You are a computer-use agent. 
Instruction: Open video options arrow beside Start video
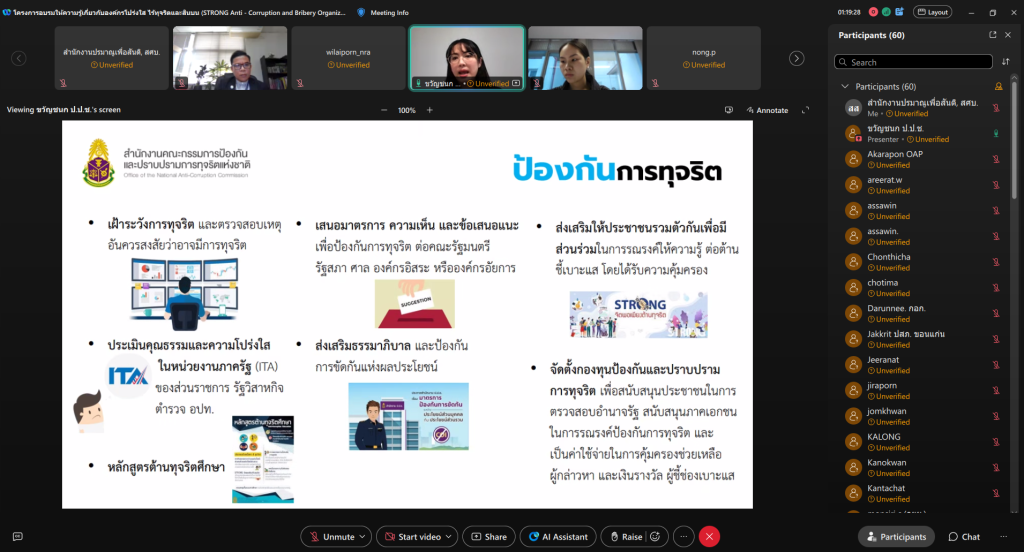click(x=449, y=536)
